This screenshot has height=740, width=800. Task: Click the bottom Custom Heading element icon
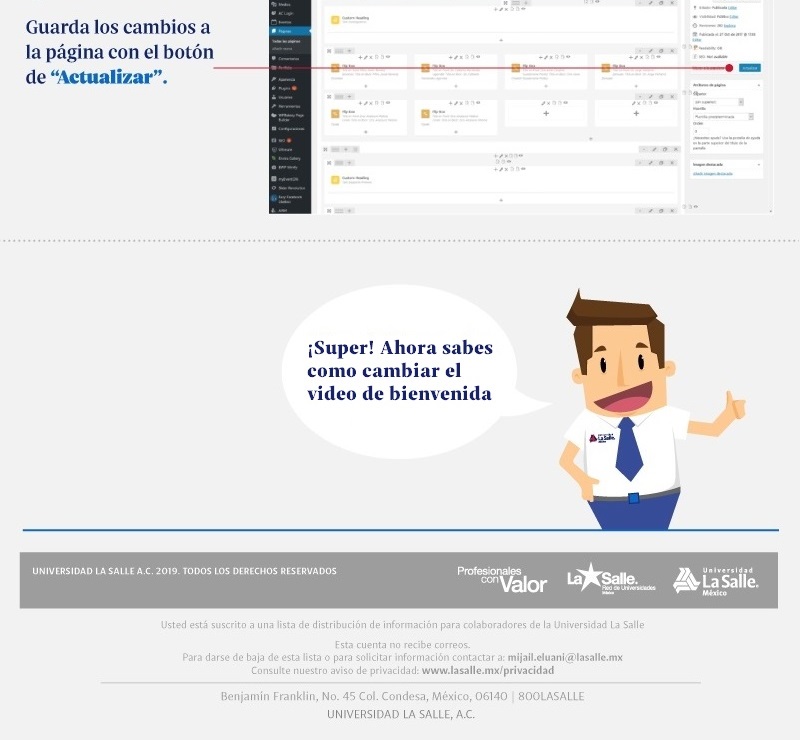click(336, 179)
